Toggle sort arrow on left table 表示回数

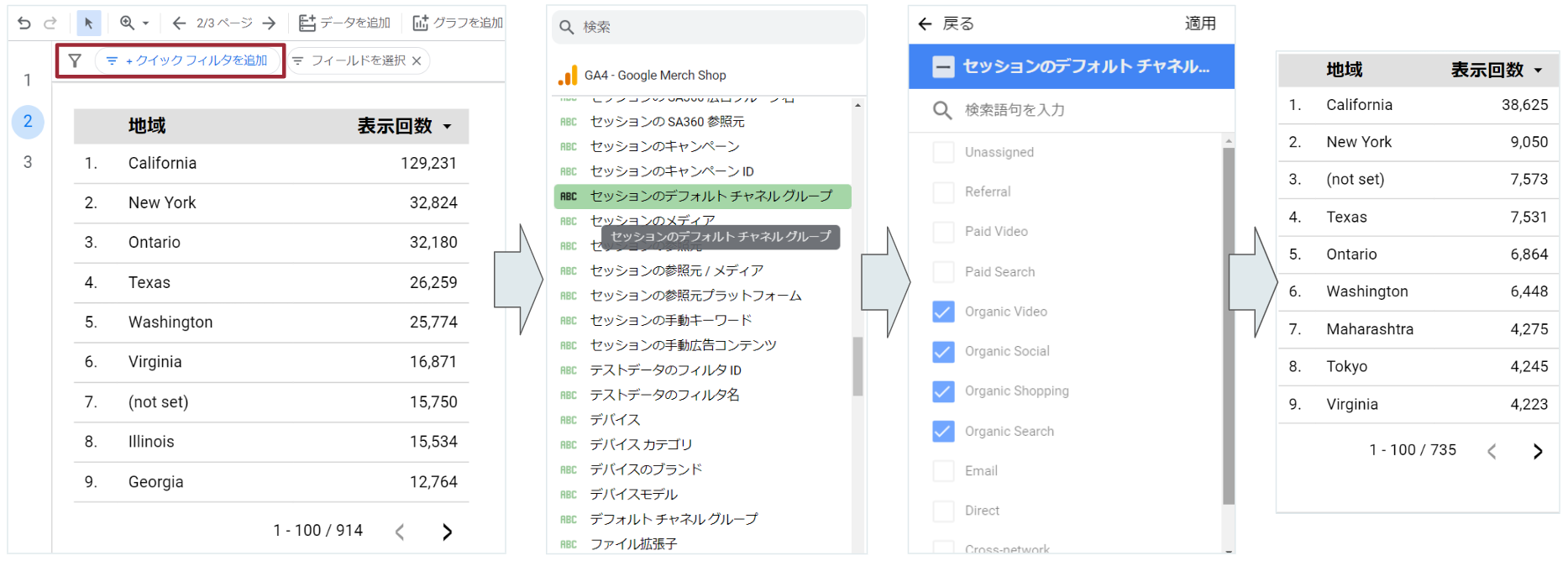tap(448, 127)
